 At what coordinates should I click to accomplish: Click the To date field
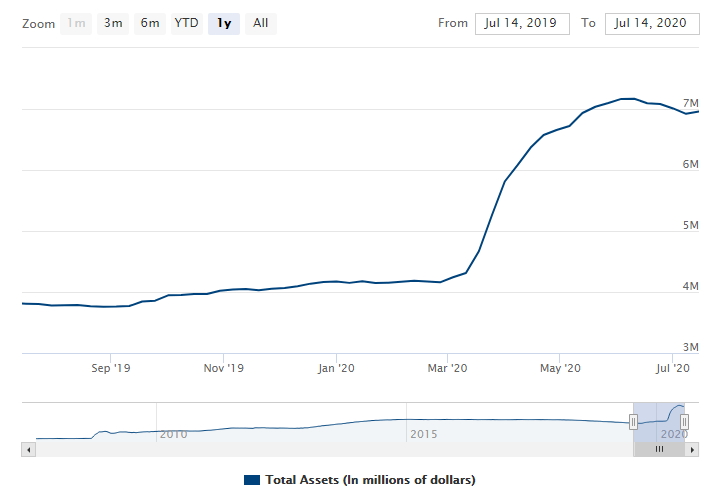pos(652,23)
